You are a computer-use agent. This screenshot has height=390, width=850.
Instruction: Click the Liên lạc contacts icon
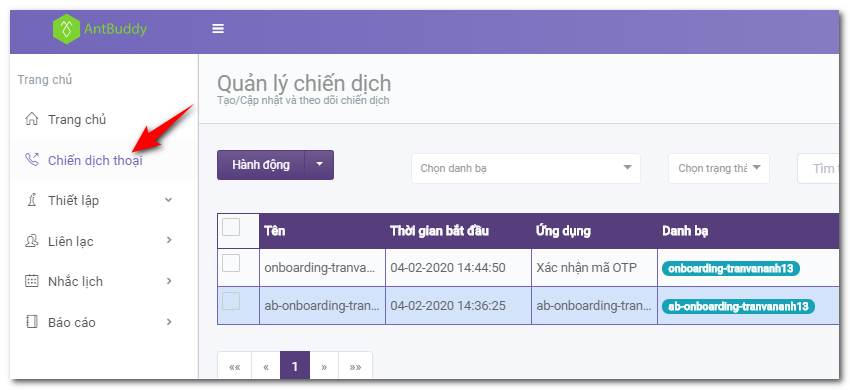coord(32,241)
